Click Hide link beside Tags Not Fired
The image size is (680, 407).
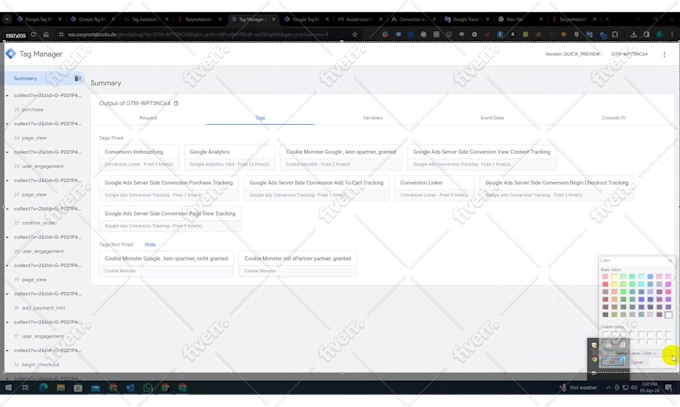pos(150,244)
